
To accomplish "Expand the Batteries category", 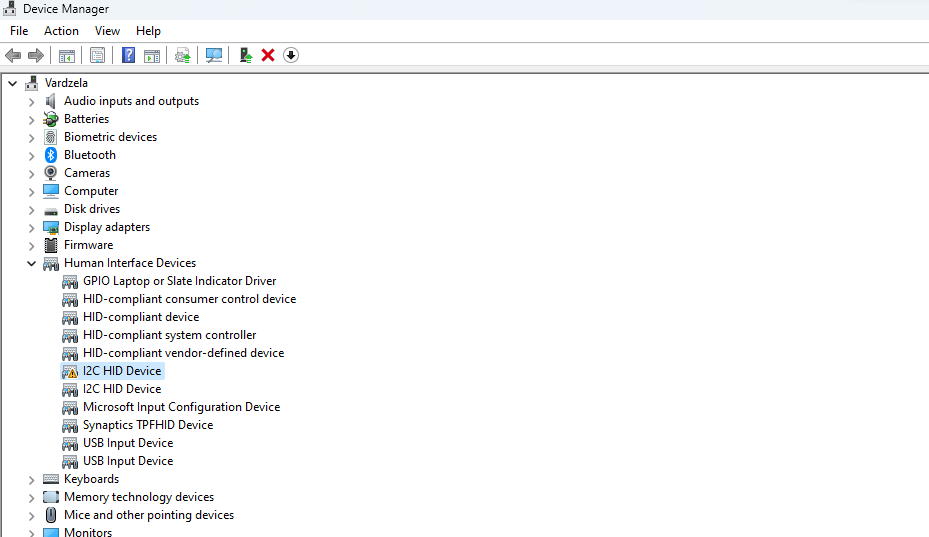I will click(x=31, y=120).
